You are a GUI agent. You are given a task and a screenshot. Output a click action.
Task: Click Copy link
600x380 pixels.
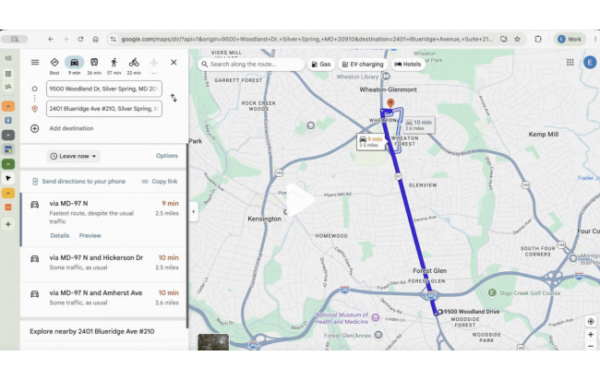click(160, 181)
